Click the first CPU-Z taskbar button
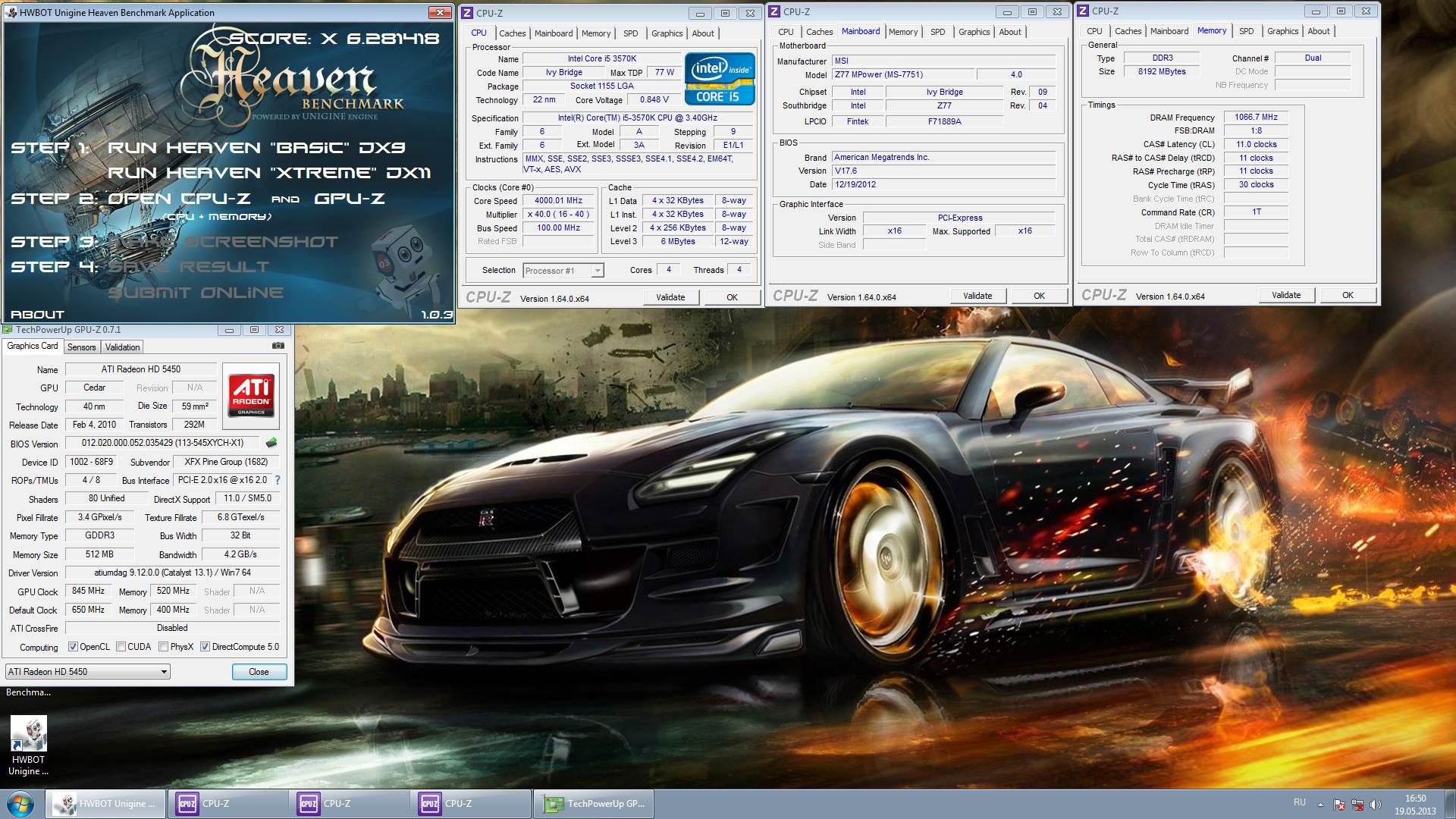The height and width of the screenshot is (819, 1456). click(x=227, y=804)
